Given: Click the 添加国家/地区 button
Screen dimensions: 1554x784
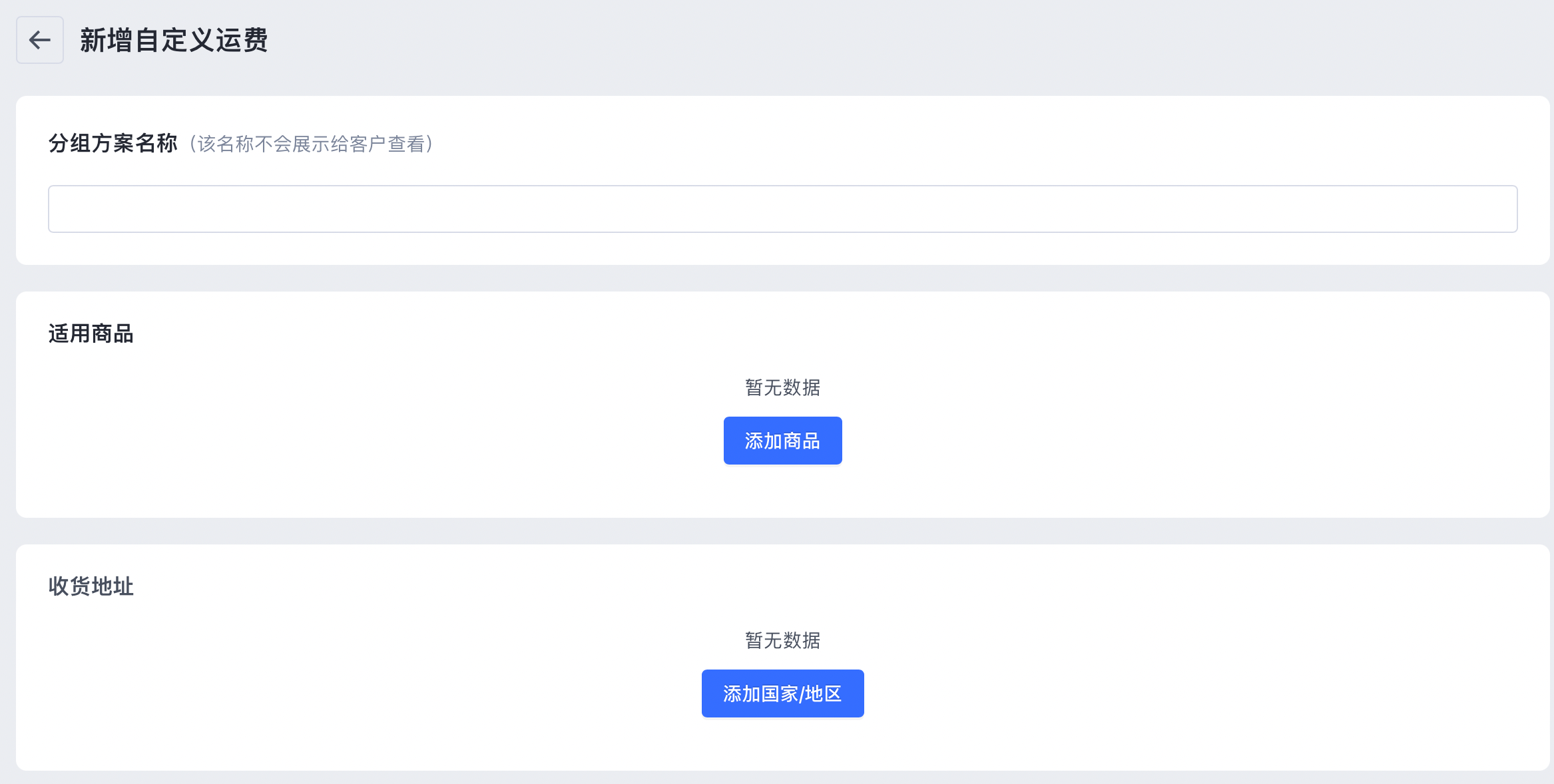Looking at the screenshot, I should click(782, 693).
